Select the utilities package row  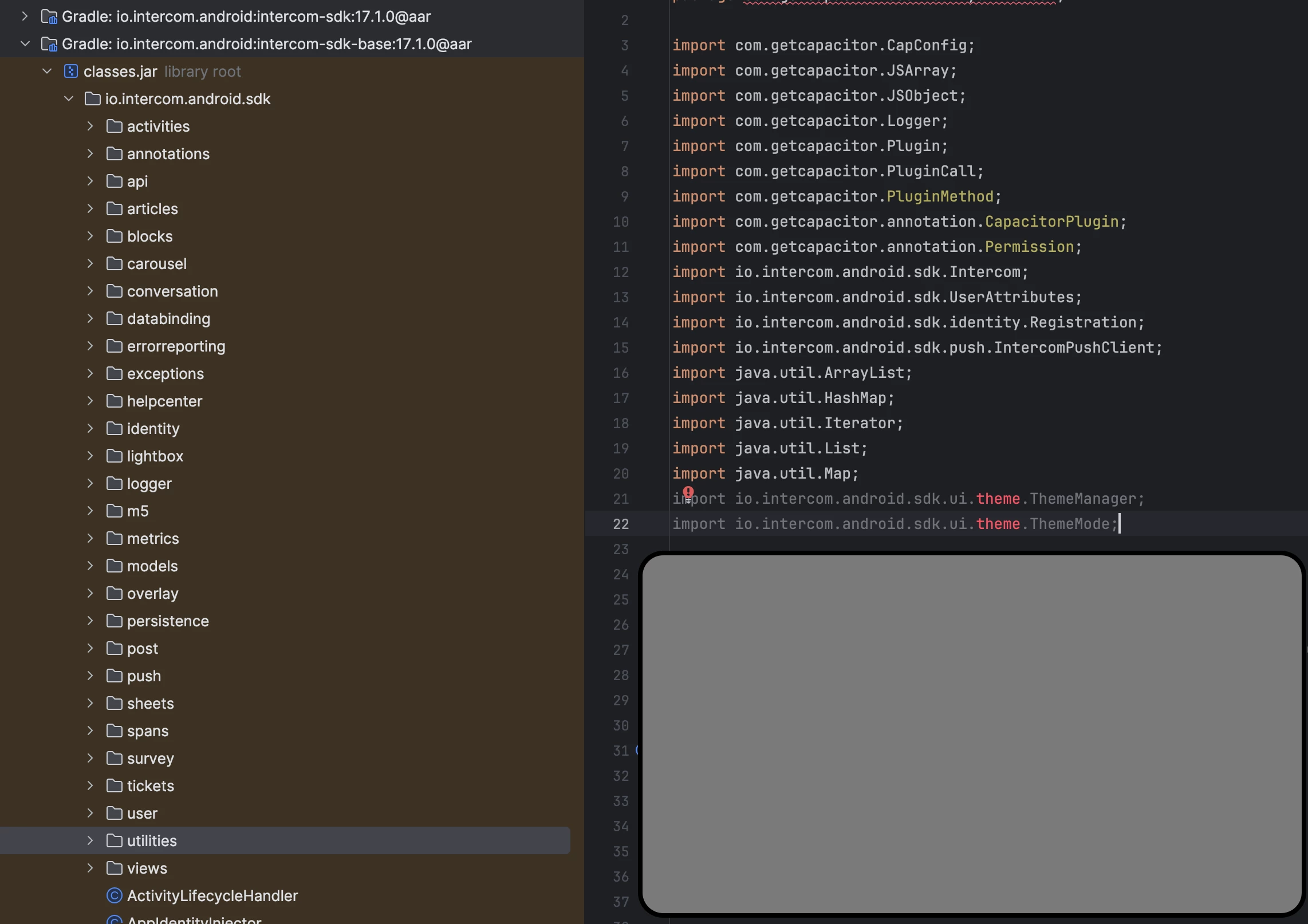[x=285, y=841]
